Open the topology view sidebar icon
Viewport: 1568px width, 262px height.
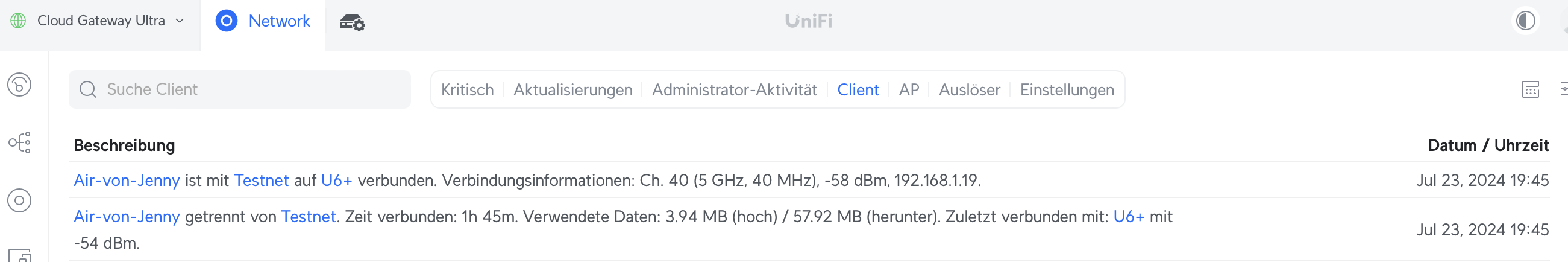19,142
